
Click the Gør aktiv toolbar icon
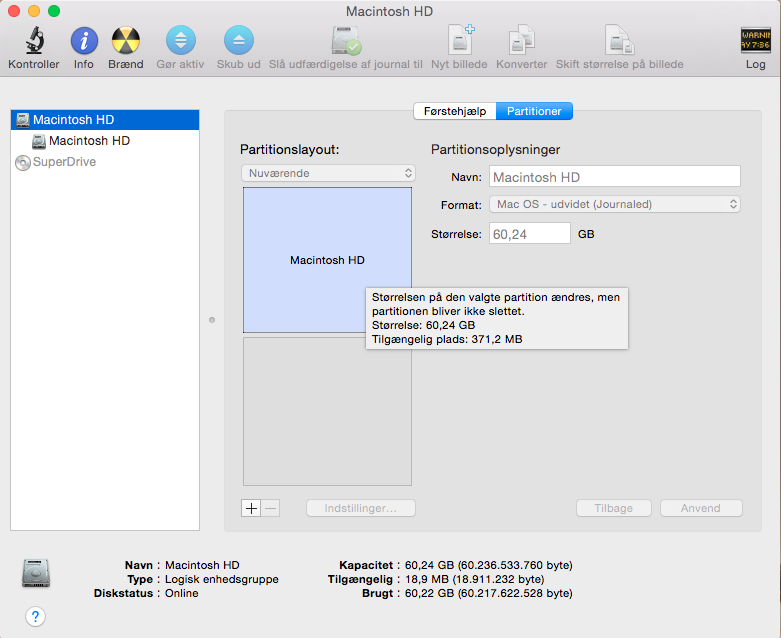tap(180, 40)
